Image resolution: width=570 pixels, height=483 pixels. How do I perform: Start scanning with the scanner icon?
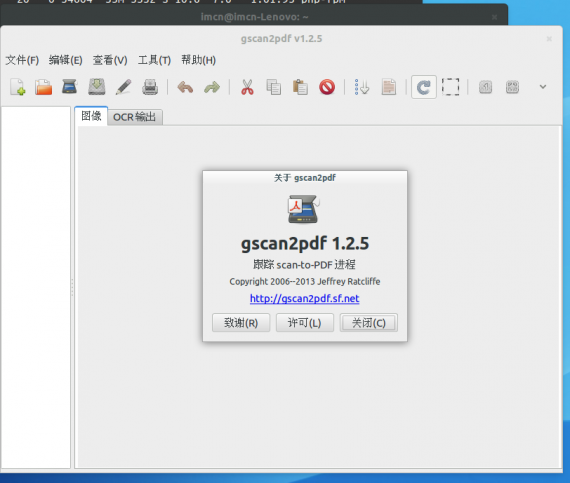70,86
